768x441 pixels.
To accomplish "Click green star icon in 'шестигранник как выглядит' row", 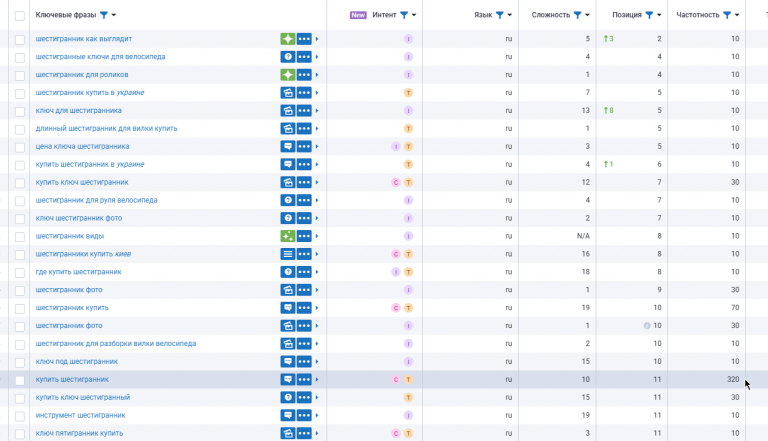I will tap(288, 39).
